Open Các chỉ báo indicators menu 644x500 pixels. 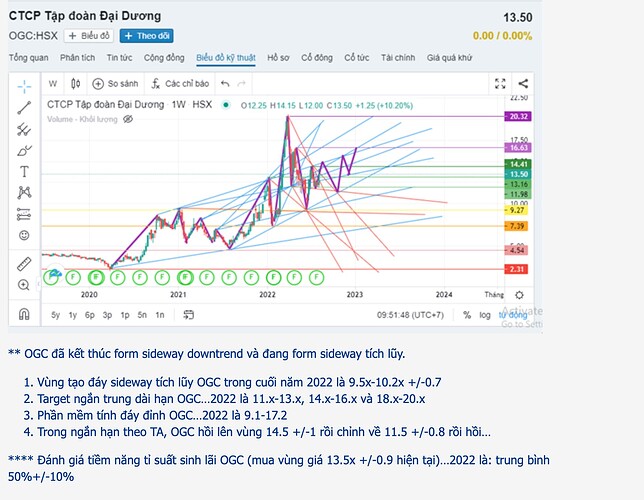(180, 84)
